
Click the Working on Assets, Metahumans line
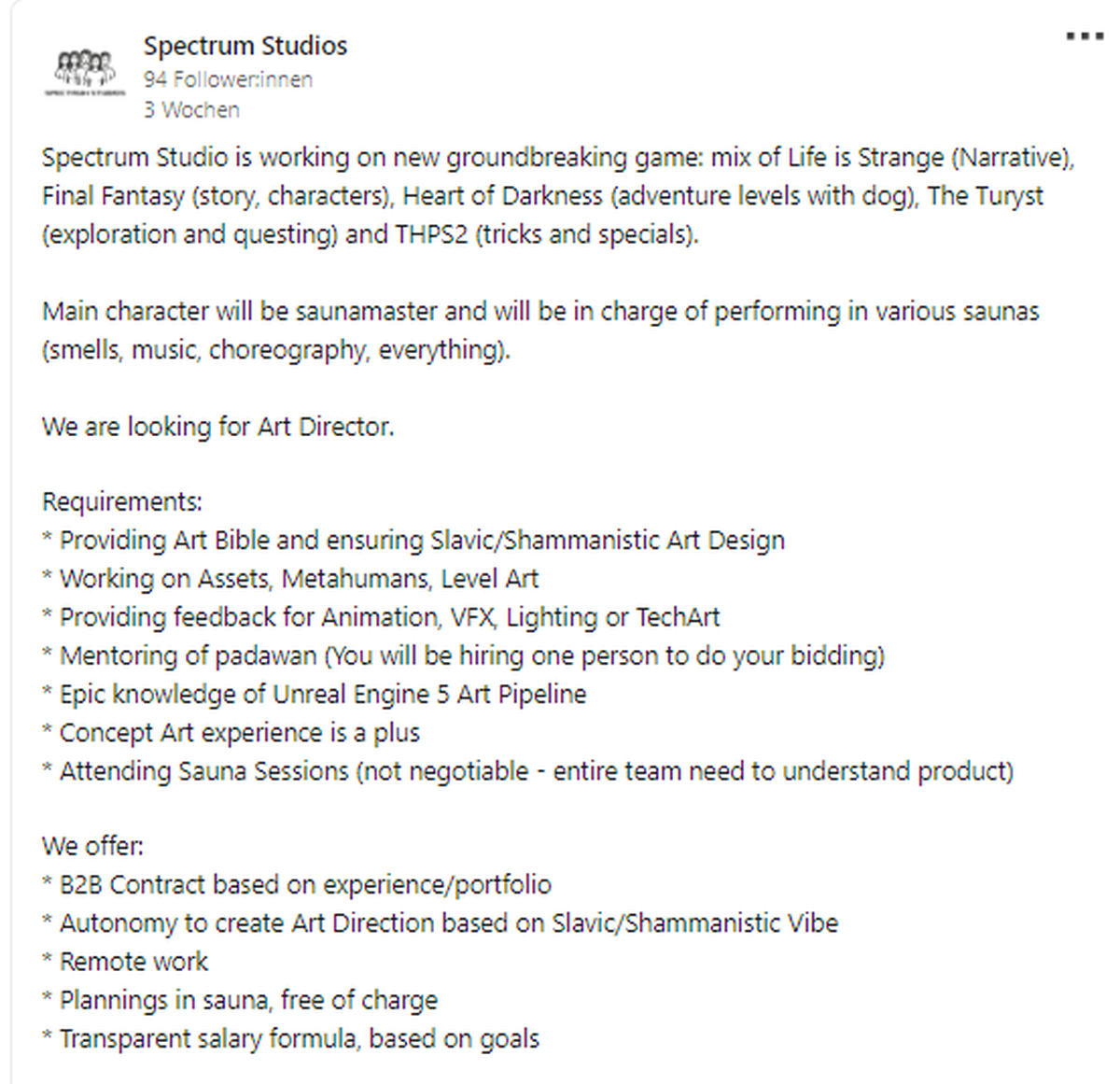pos(290,579)
